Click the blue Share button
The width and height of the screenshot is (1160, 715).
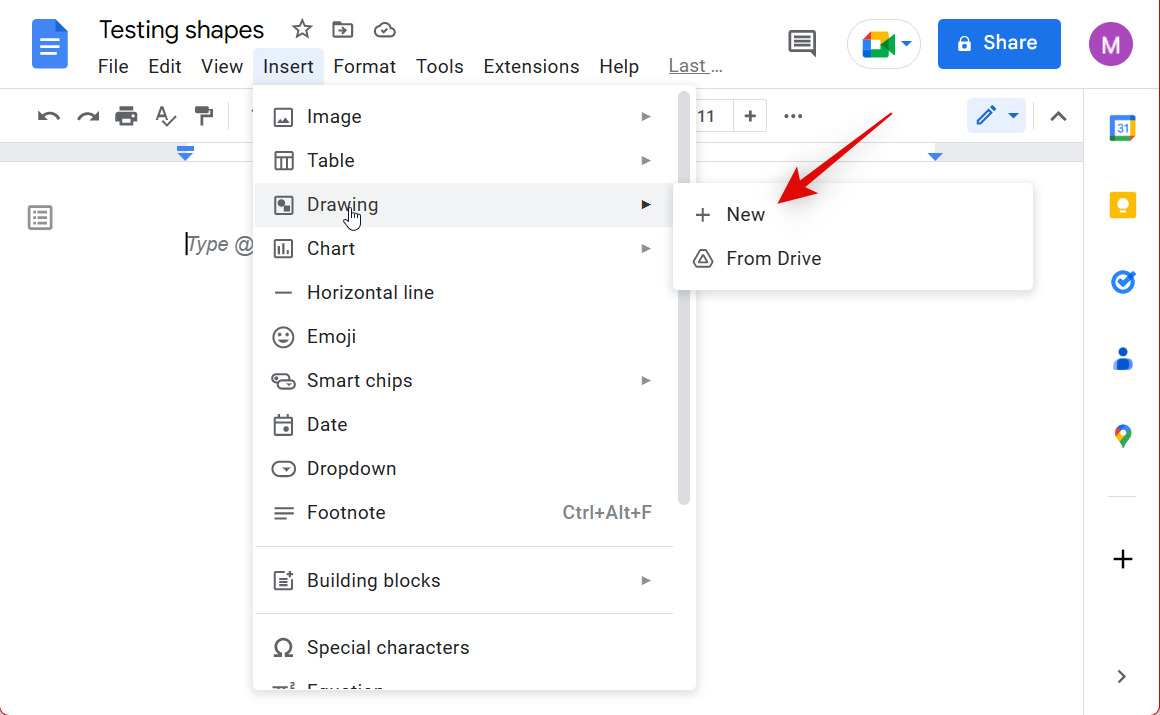pos(999,44)
